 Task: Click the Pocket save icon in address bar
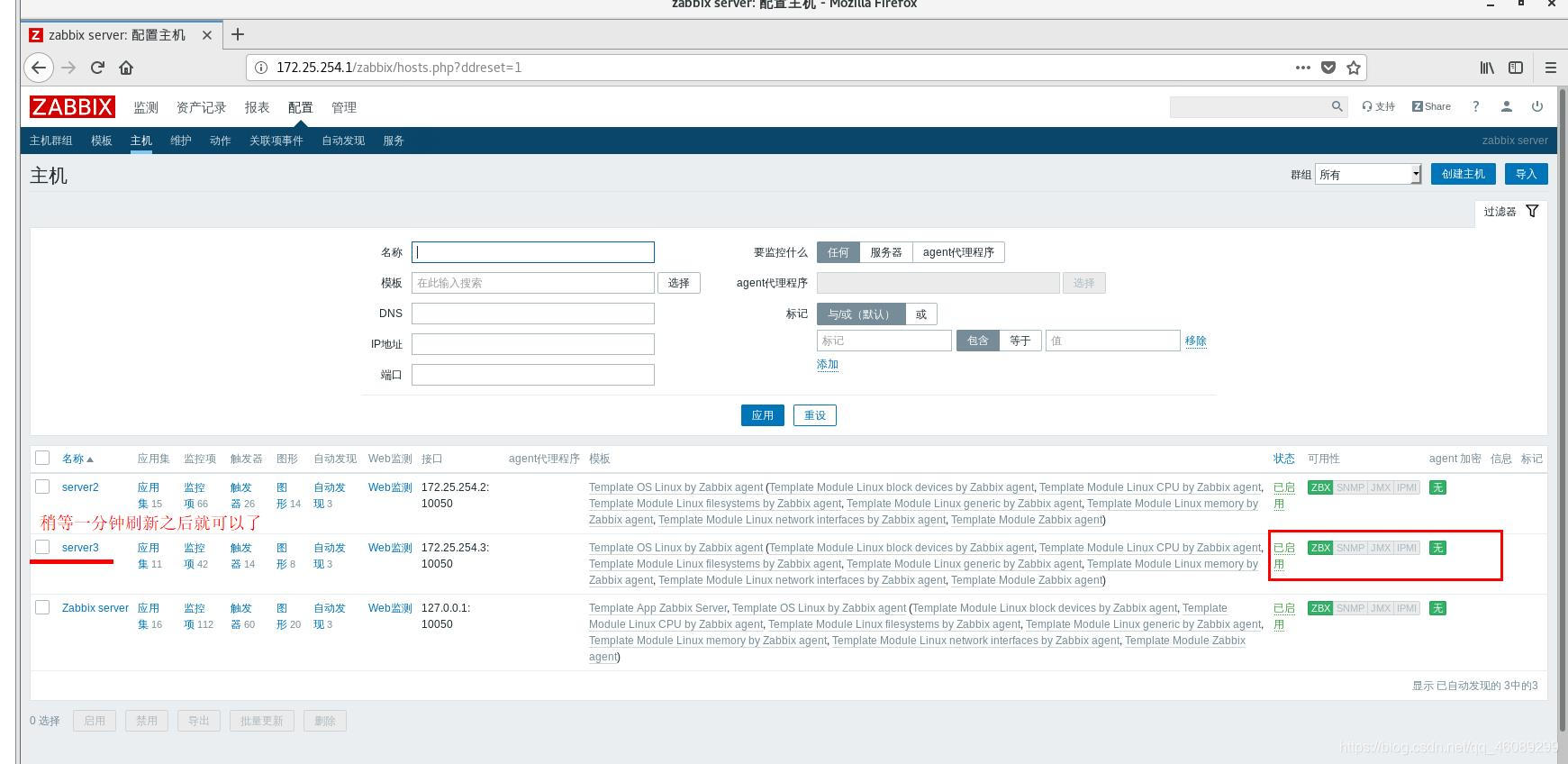click(1328, 68)
